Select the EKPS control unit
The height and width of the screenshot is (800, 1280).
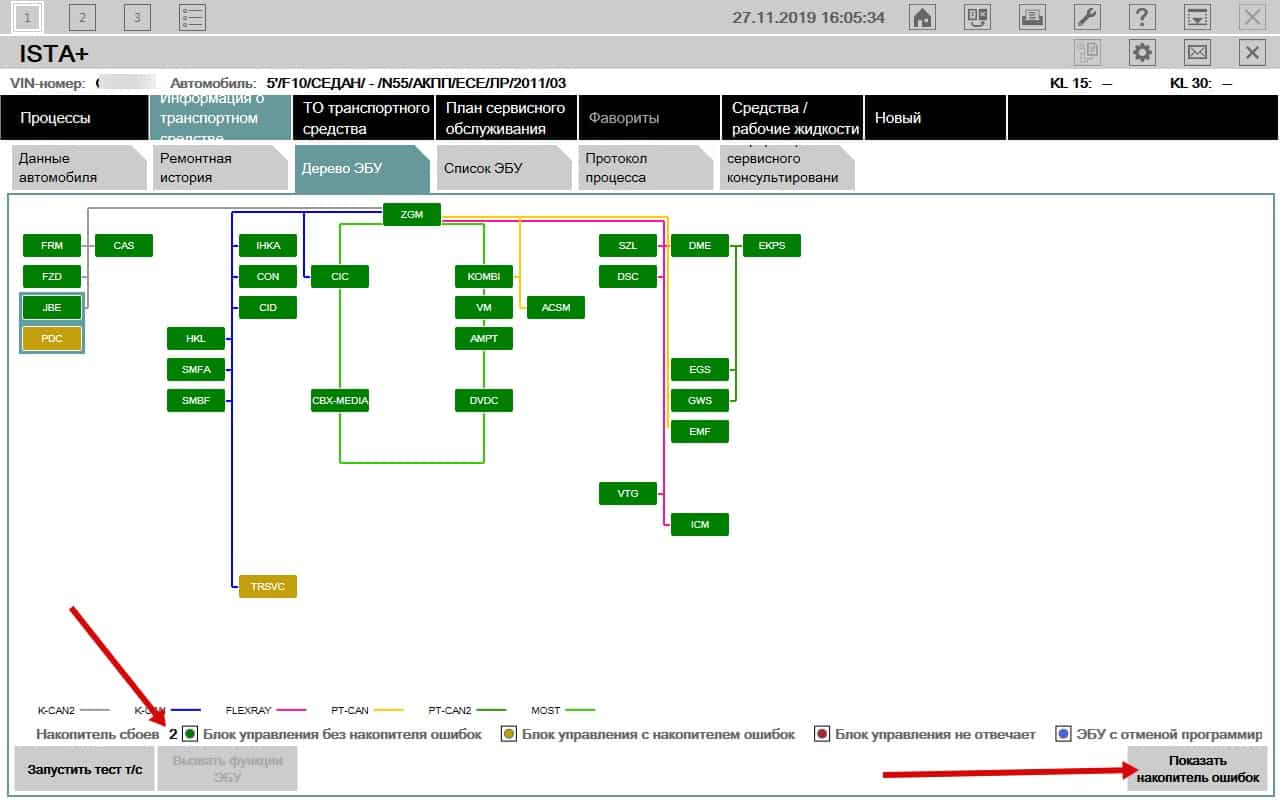[x=772, y=245]
